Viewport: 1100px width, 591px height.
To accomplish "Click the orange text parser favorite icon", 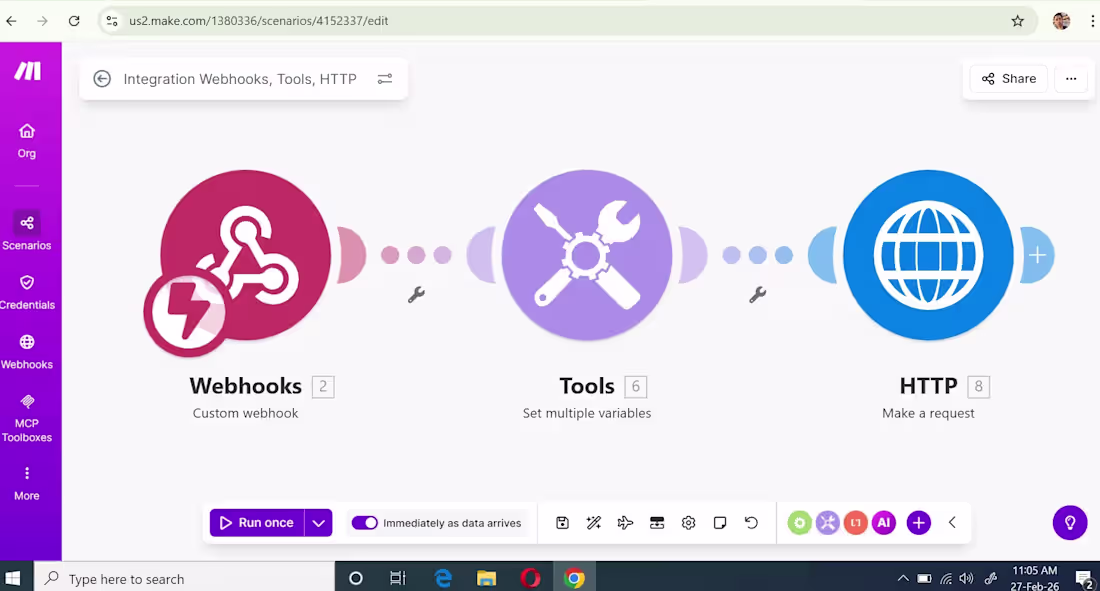I will tap(855, 522).
